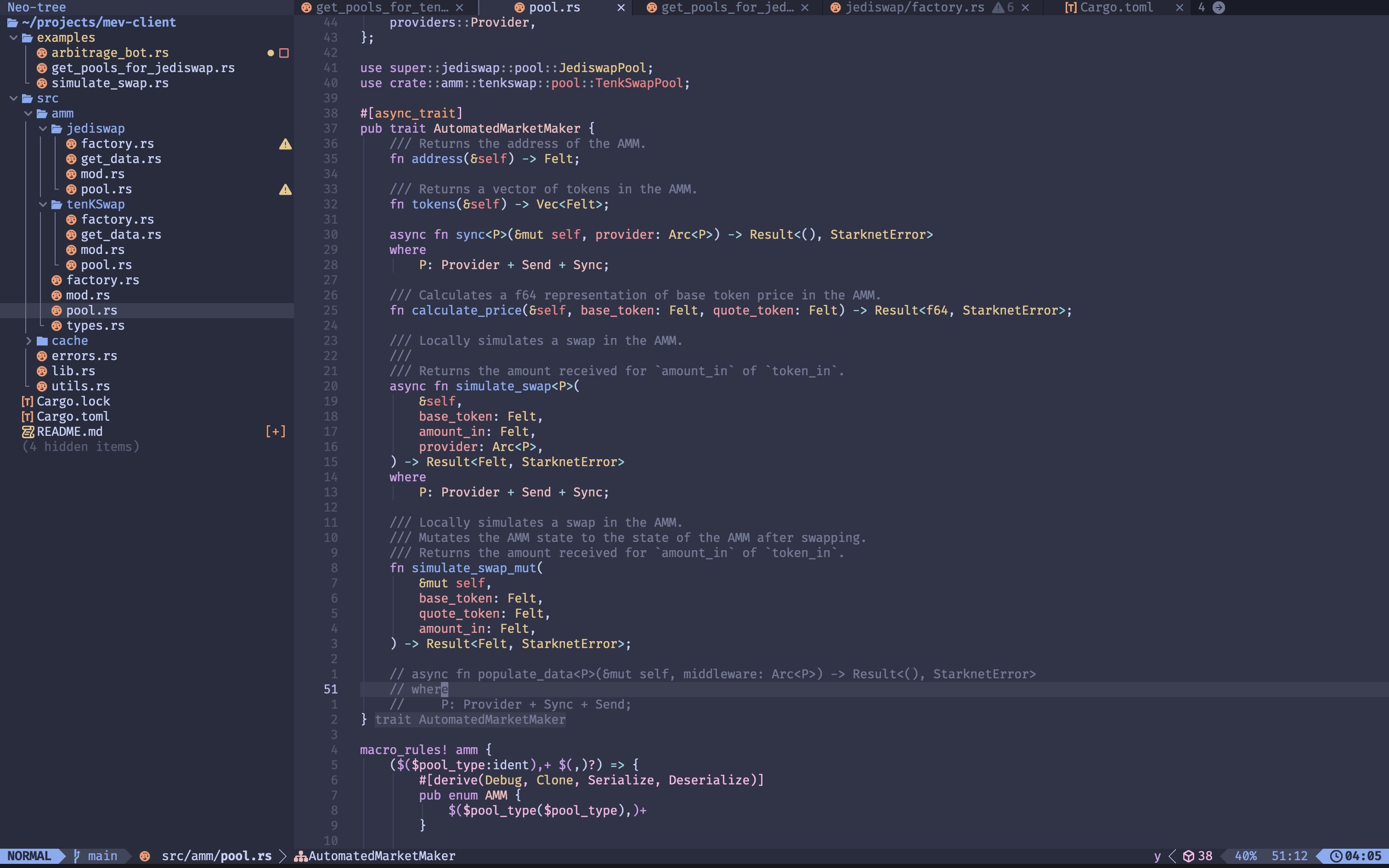Click warning icon next to jediswap factory.rs

point(285,144)
